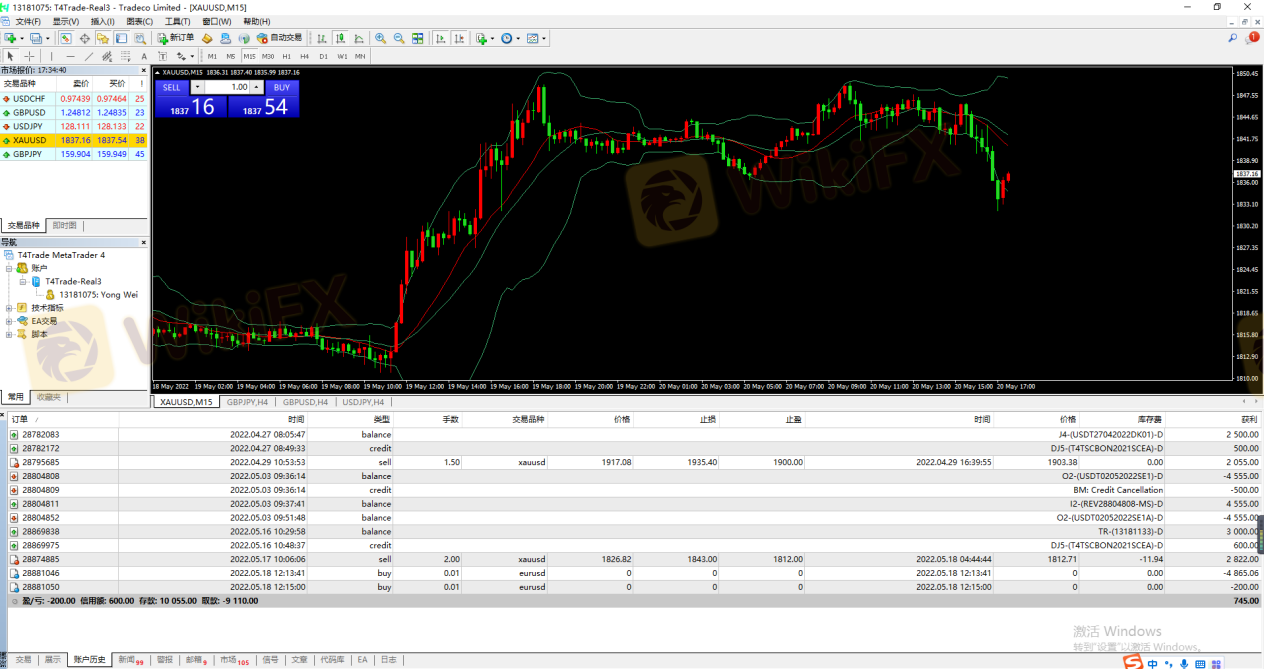
Task: Open volume dropdown in one-click trade panel
Action: (196, 87)
